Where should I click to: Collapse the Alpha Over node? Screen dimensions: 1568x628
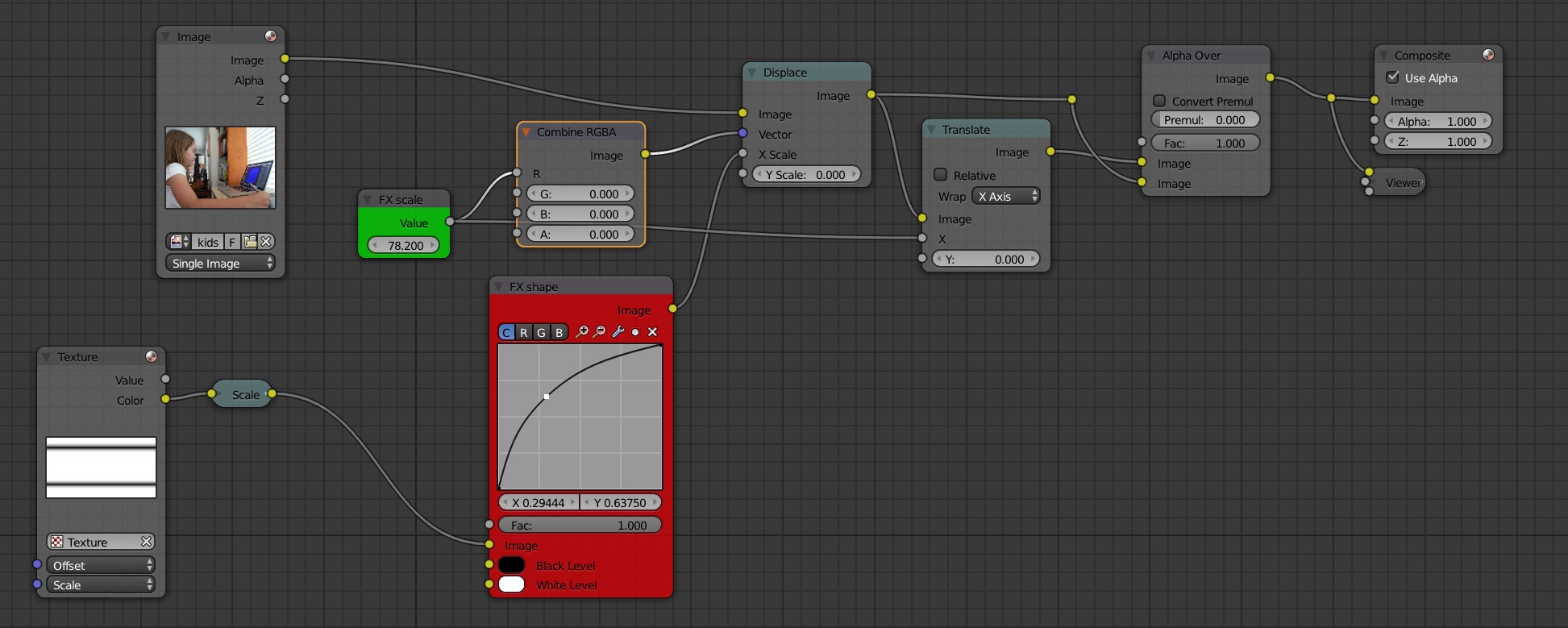click(1151, 55)
